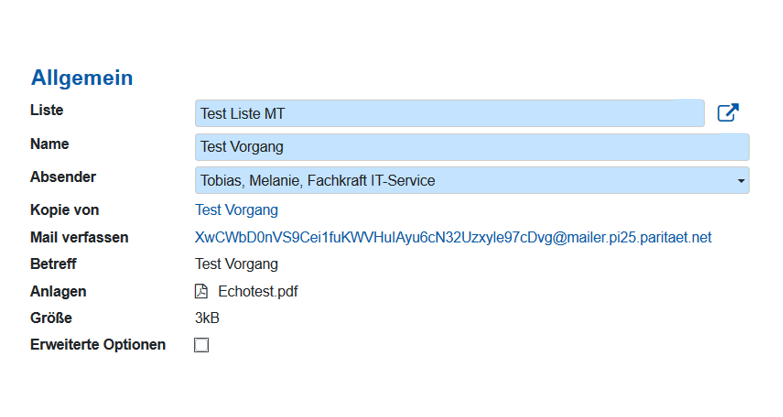Screen dimensions: 783x417
Task: Focus the Liste field containing Test Liste MT
Action: pyautogui.click(x=449, y=114)
